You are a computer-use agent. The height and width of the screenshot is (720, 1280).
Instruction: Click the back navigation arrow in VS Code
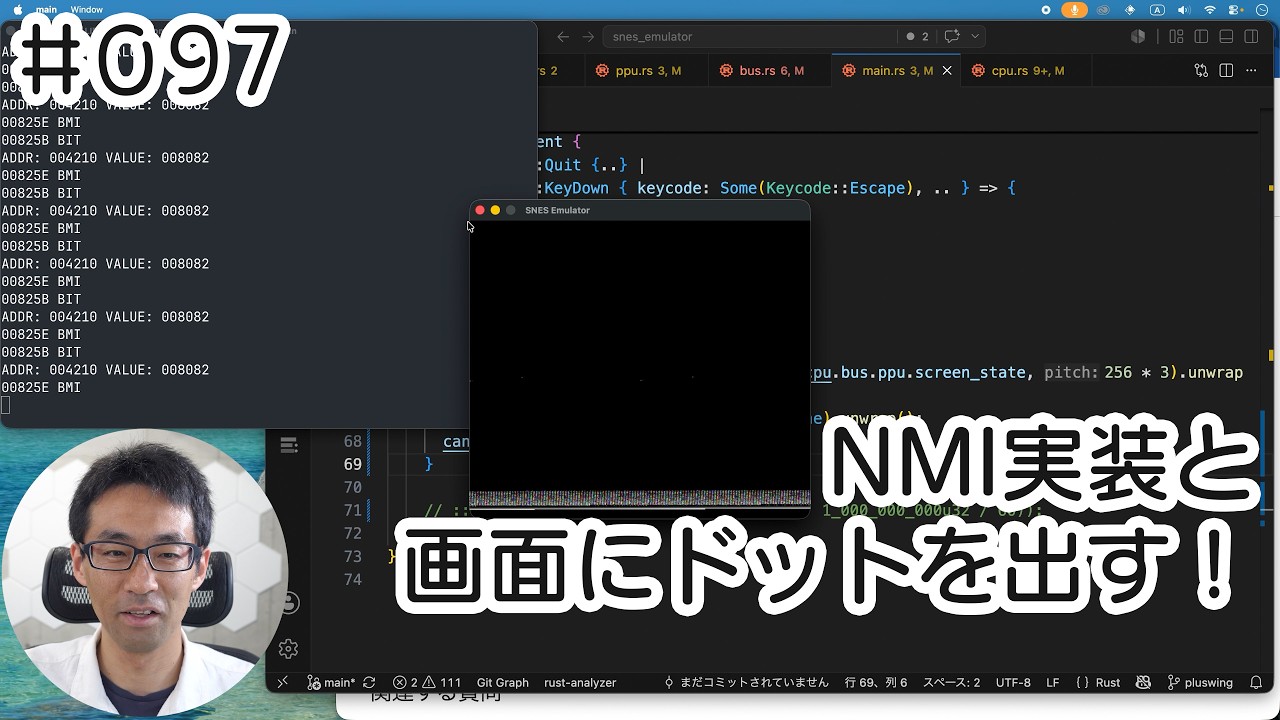click(563, 36)
